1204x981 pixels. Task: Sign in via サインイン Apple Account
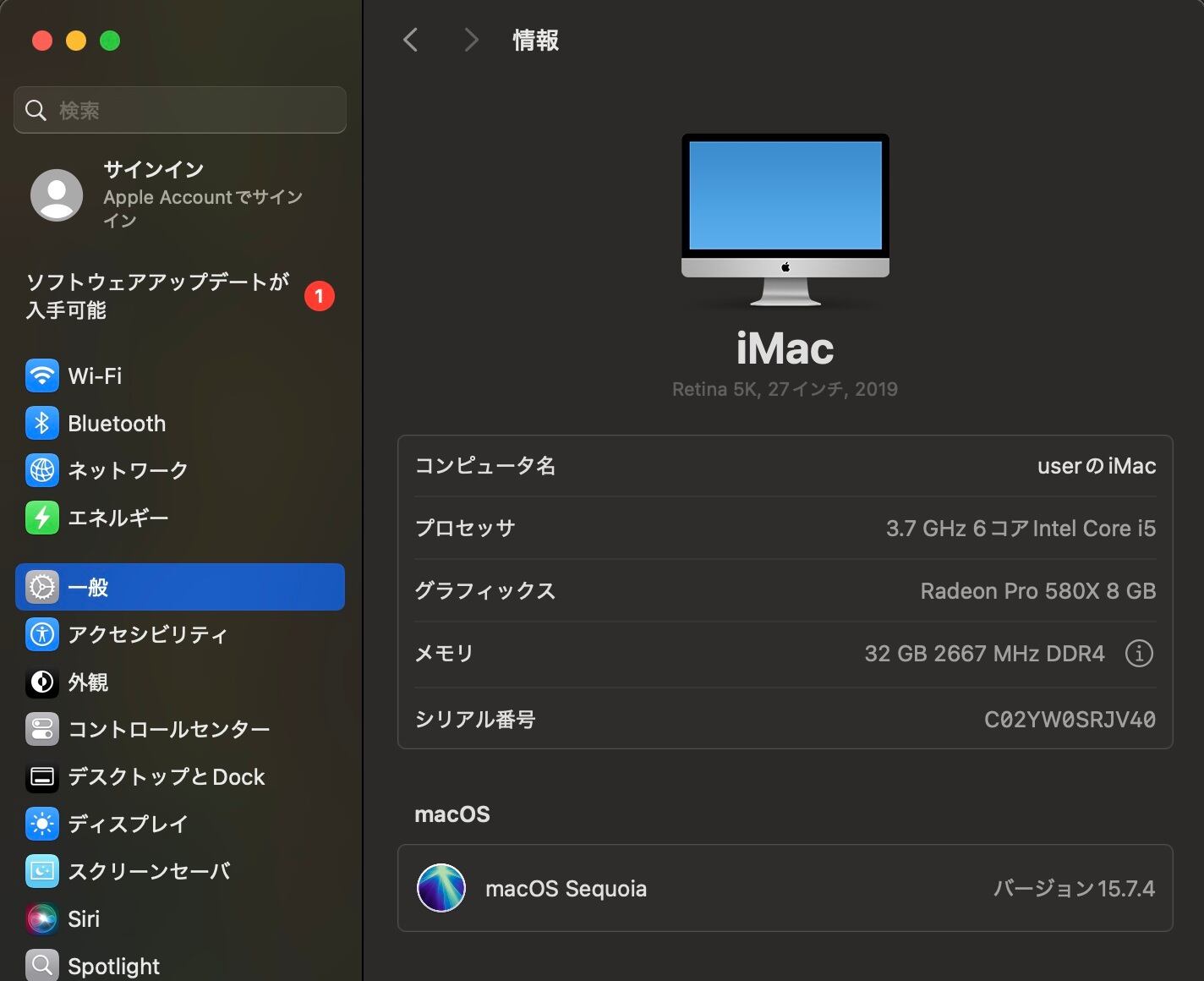coord(180,195)
